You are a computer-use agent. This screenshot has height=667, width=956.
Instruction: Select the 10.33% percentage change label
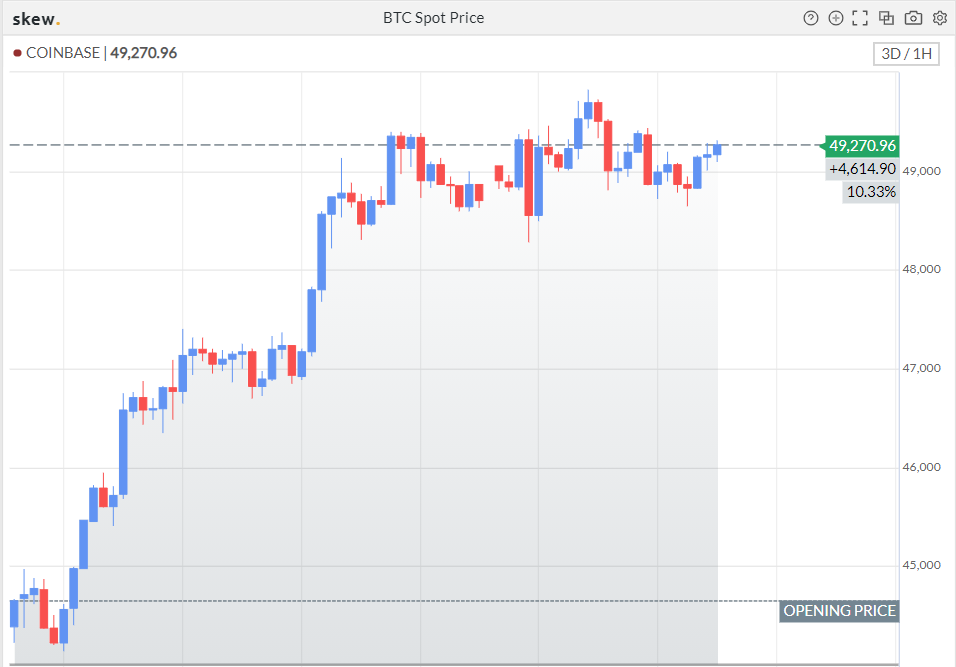pyautogui.click(x=871, y=192)
